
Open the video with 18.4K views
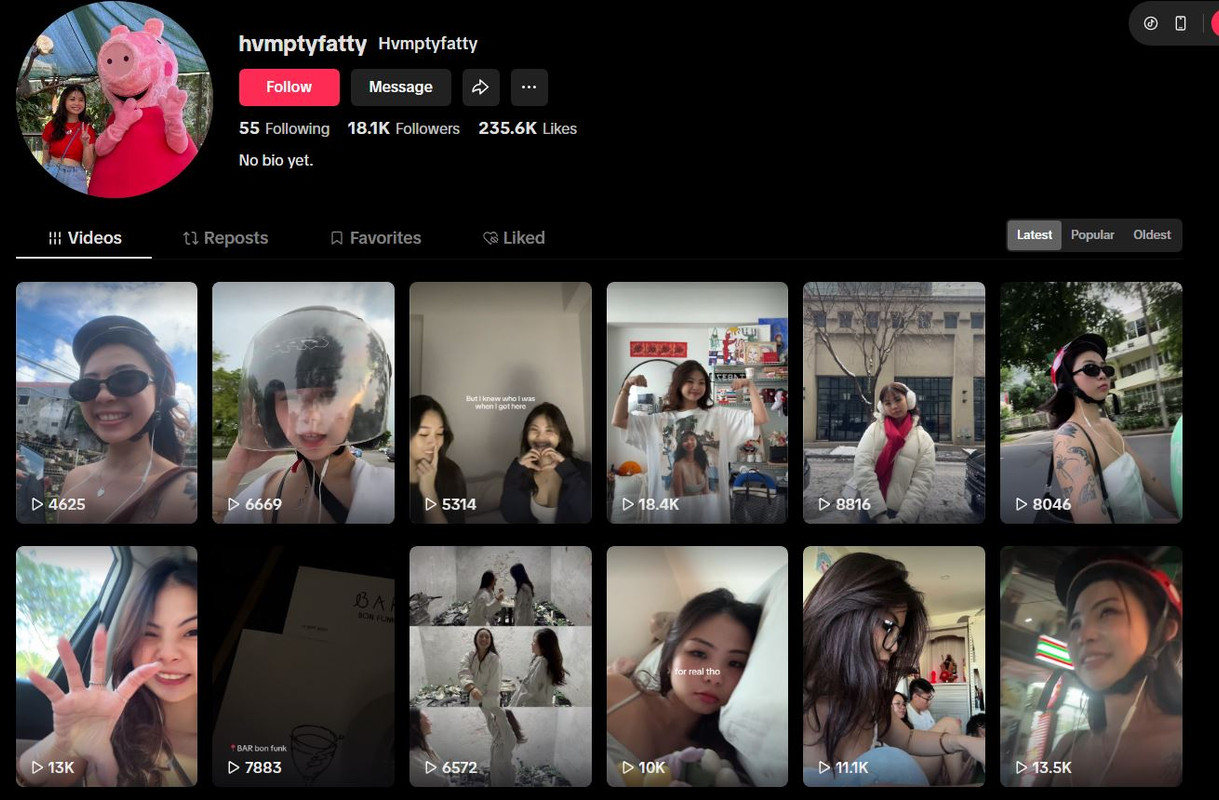[x=697, y=403]
